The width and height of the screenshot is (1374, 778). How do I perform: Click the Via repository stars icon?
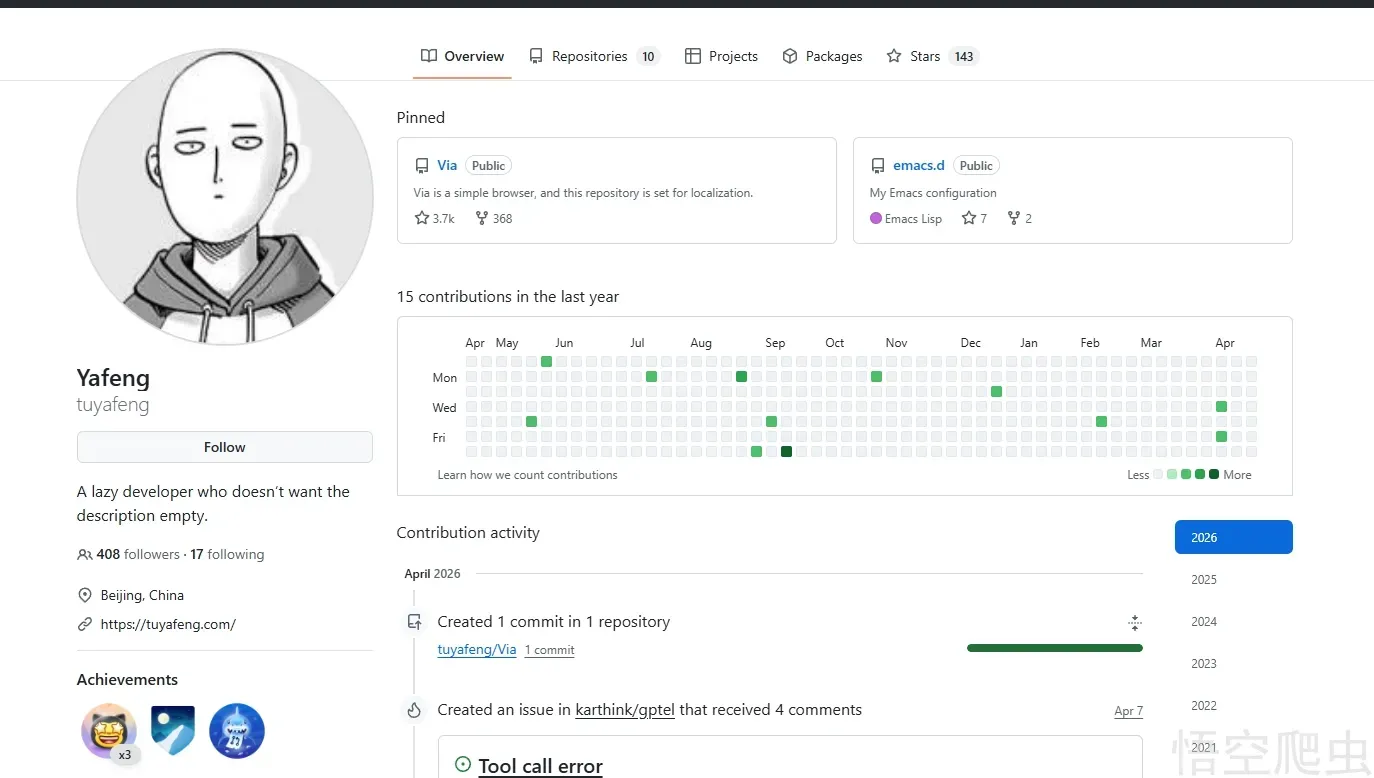point(422,218)
